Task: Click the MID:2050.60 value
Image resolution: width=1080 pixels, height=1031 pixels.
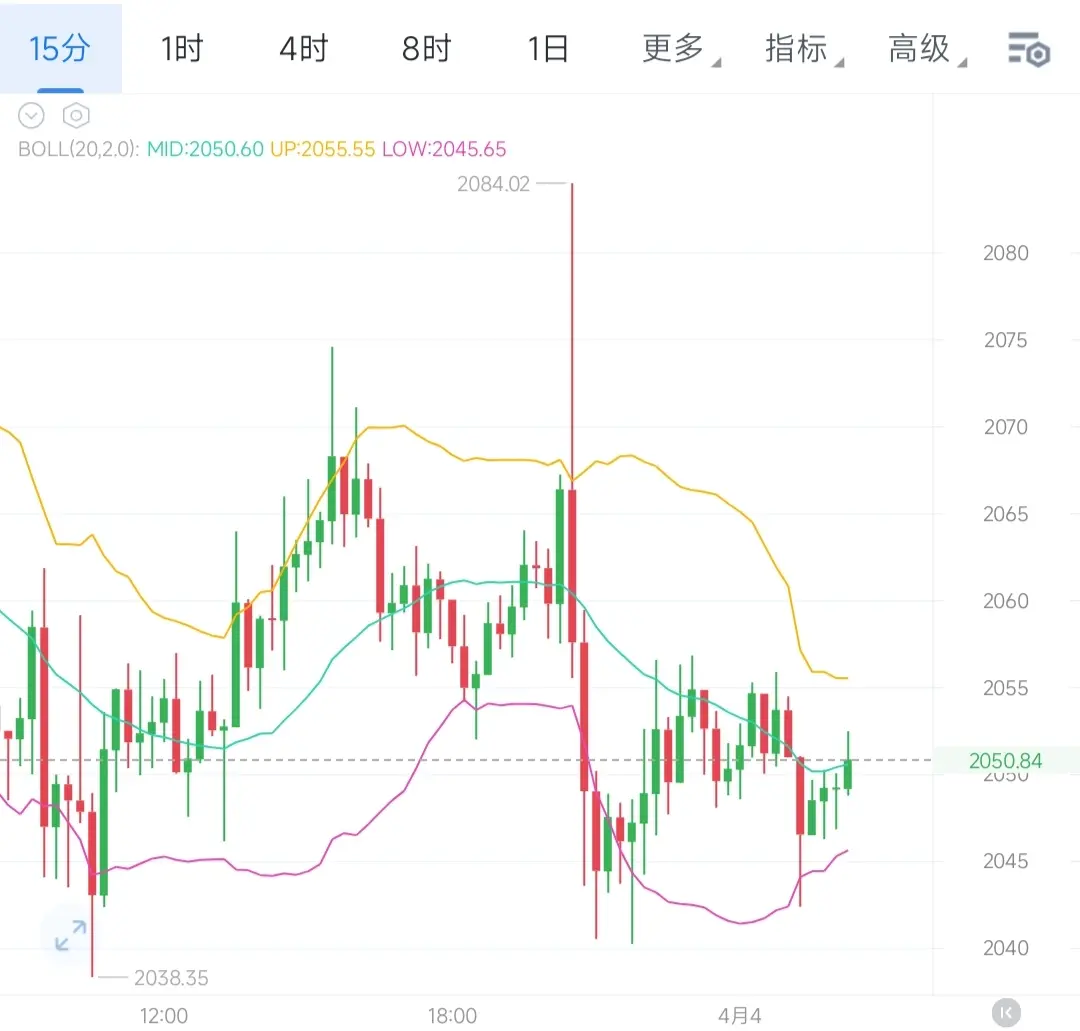Action: (205, 149)
